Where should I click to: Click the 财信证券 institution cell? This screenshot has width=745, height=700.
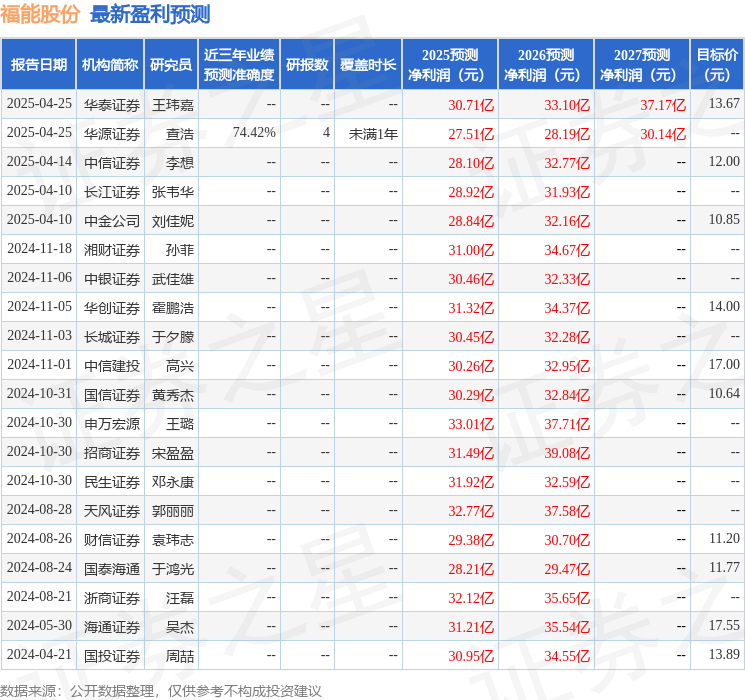pyautogui.click(x=112, y=540)
